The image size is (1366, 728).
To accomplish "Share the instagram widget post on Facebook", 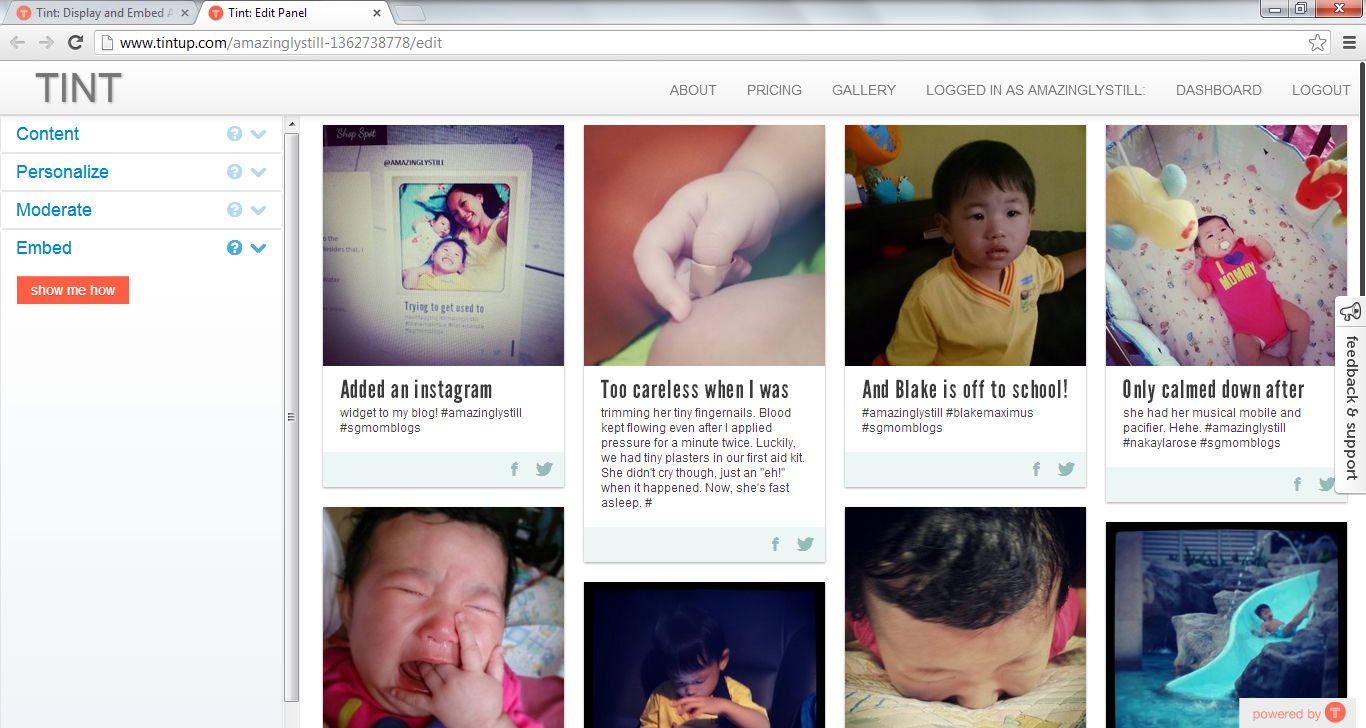I will pyautogui.click(x=514, y=469).
